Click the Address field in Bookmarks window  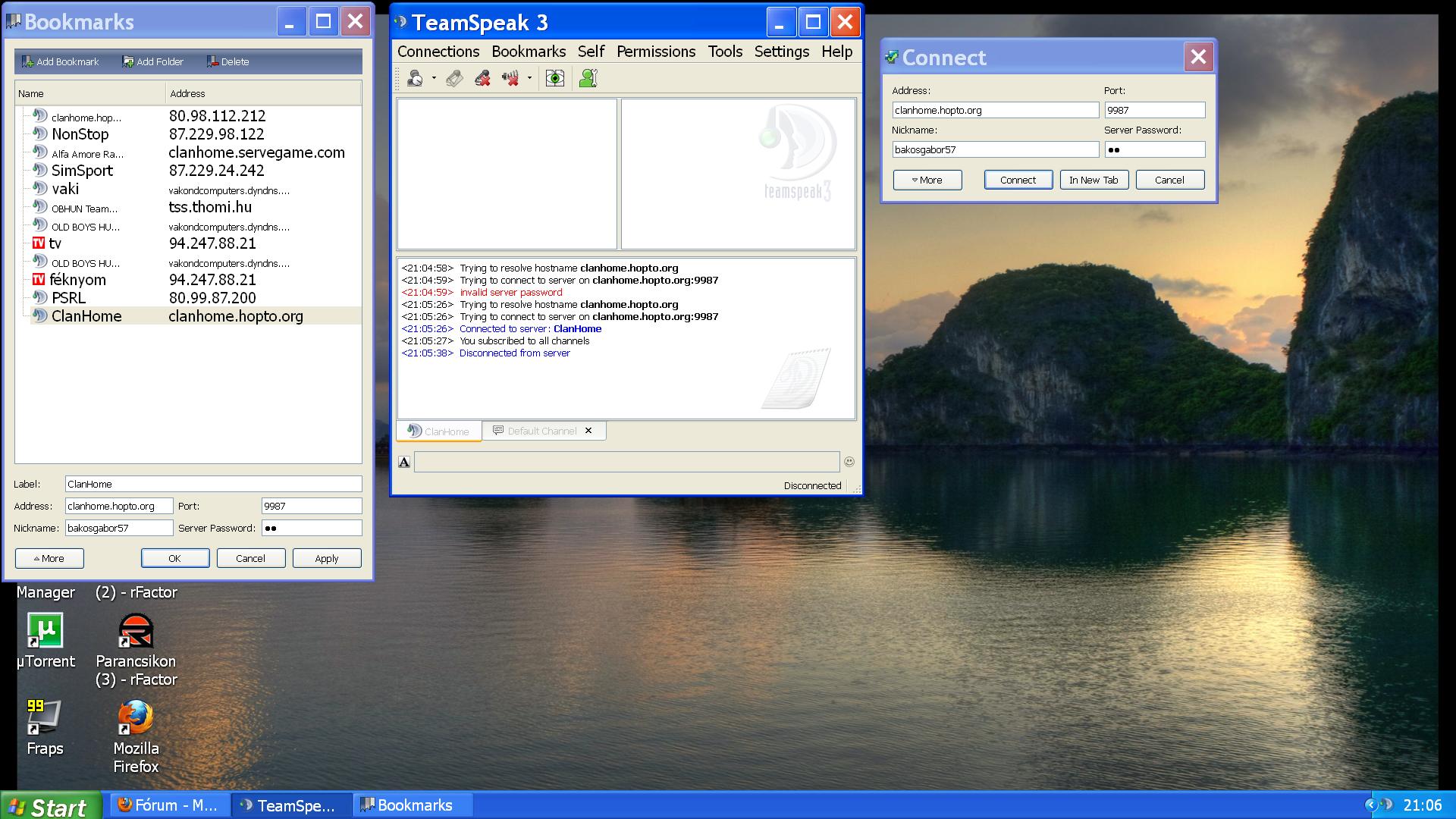click(118, 506)
